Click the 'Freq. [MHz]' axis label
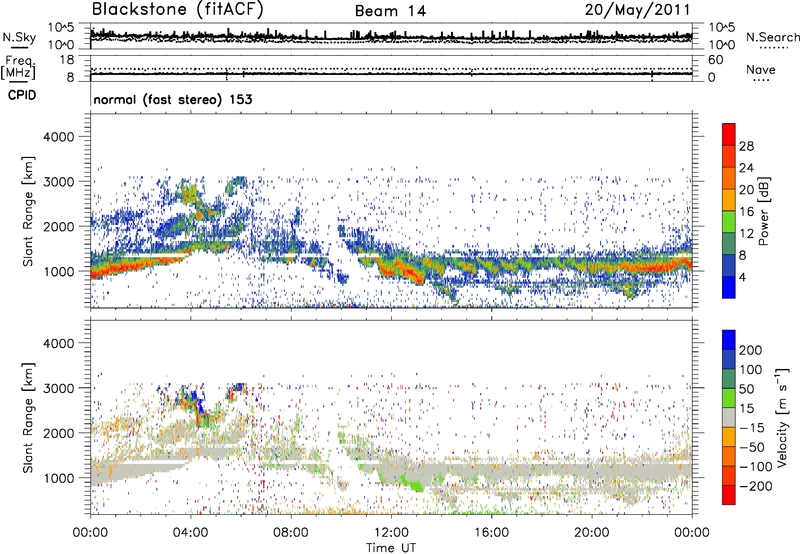 (x=18, y=67)
